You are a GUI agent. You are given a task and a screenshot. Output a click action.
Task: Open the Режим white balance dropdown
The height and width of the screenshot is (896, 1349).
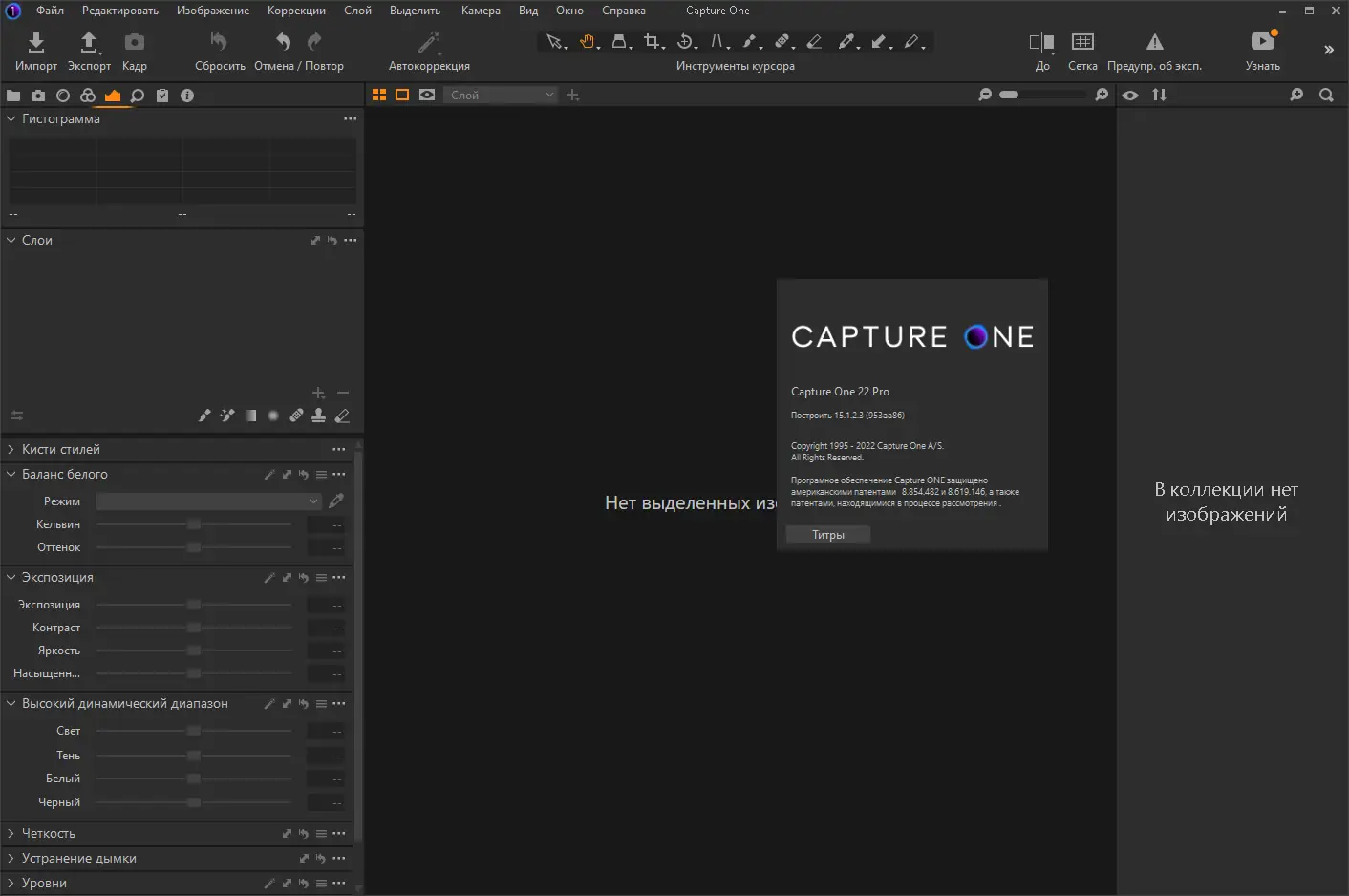[208, 501]
